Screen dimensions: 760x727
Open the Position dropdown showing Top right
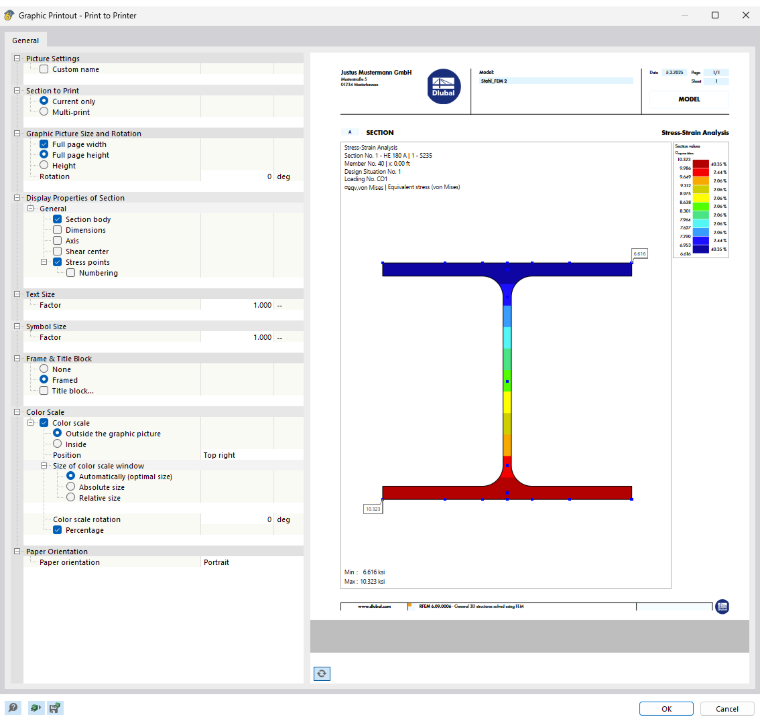coord(252,455)
